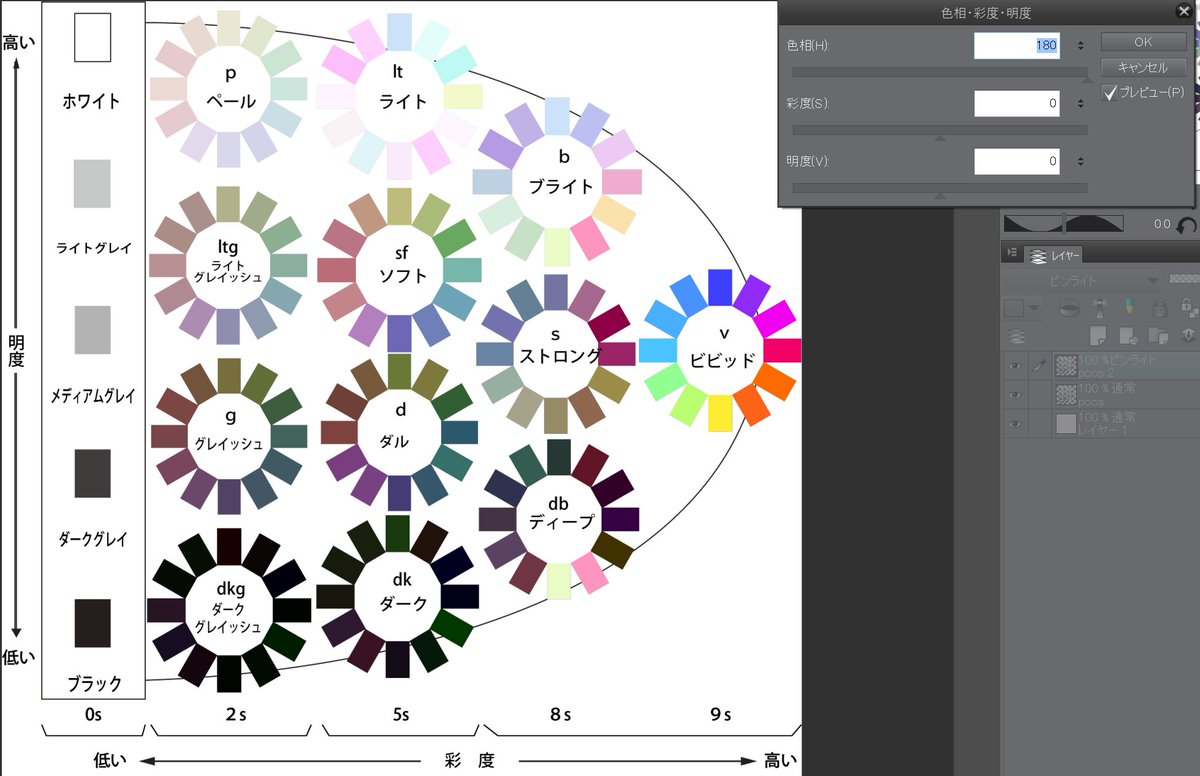Toggle clip to layer below icon
Viewport: 1200px width, 776px height.
(x=1069, y=308)
